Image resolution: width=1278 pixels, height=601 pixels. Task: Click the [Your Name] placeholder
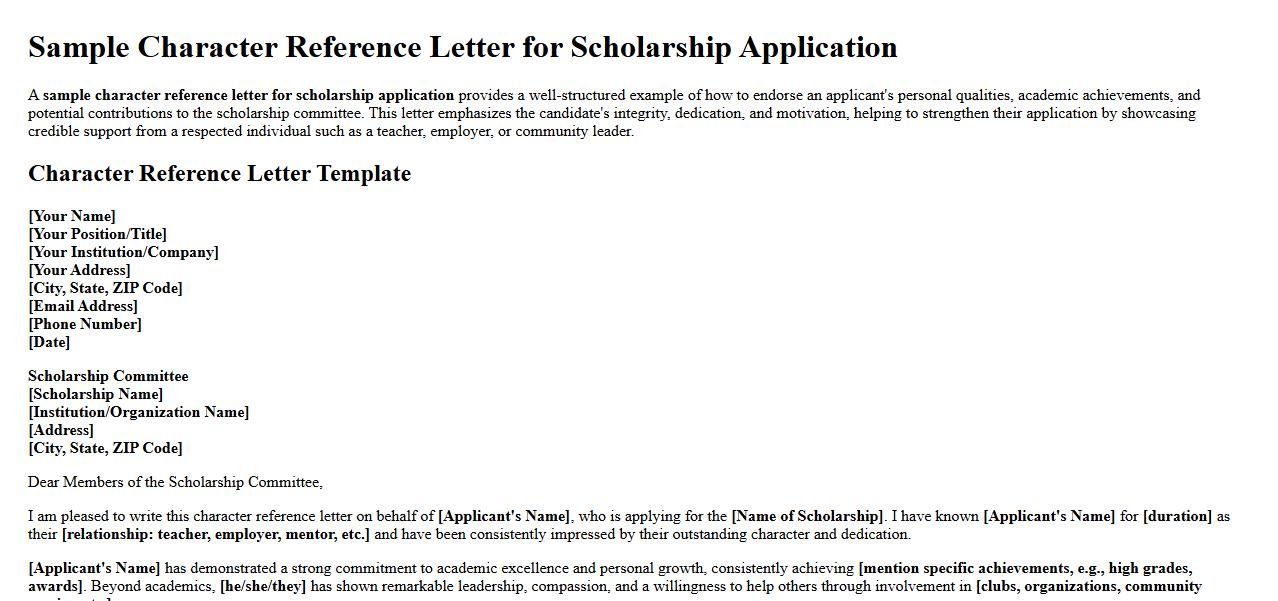tap(72, 216)
